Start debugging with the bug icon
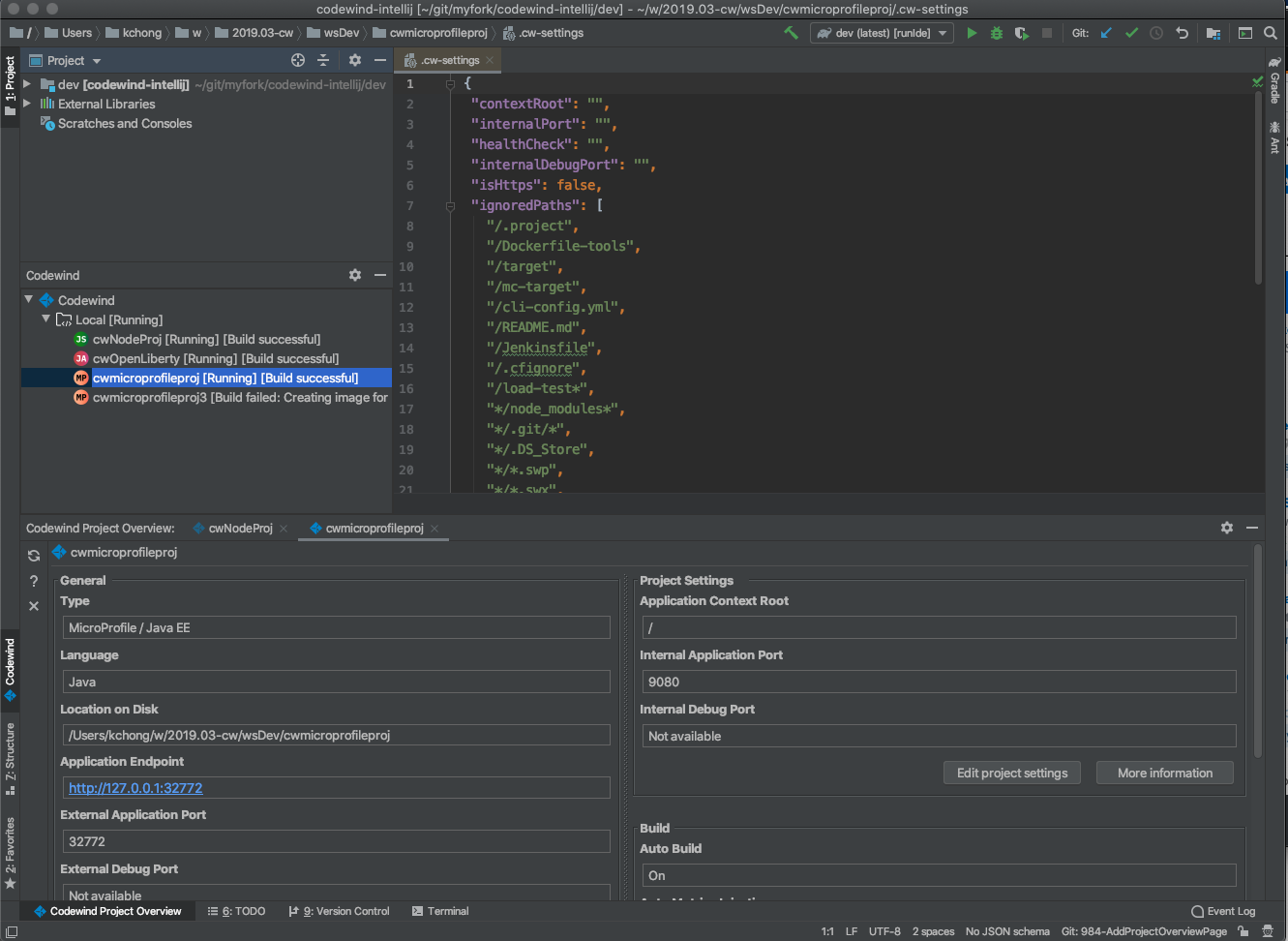Image resolution: width=1288 pixels, height=941 pixels. [996, 32]
